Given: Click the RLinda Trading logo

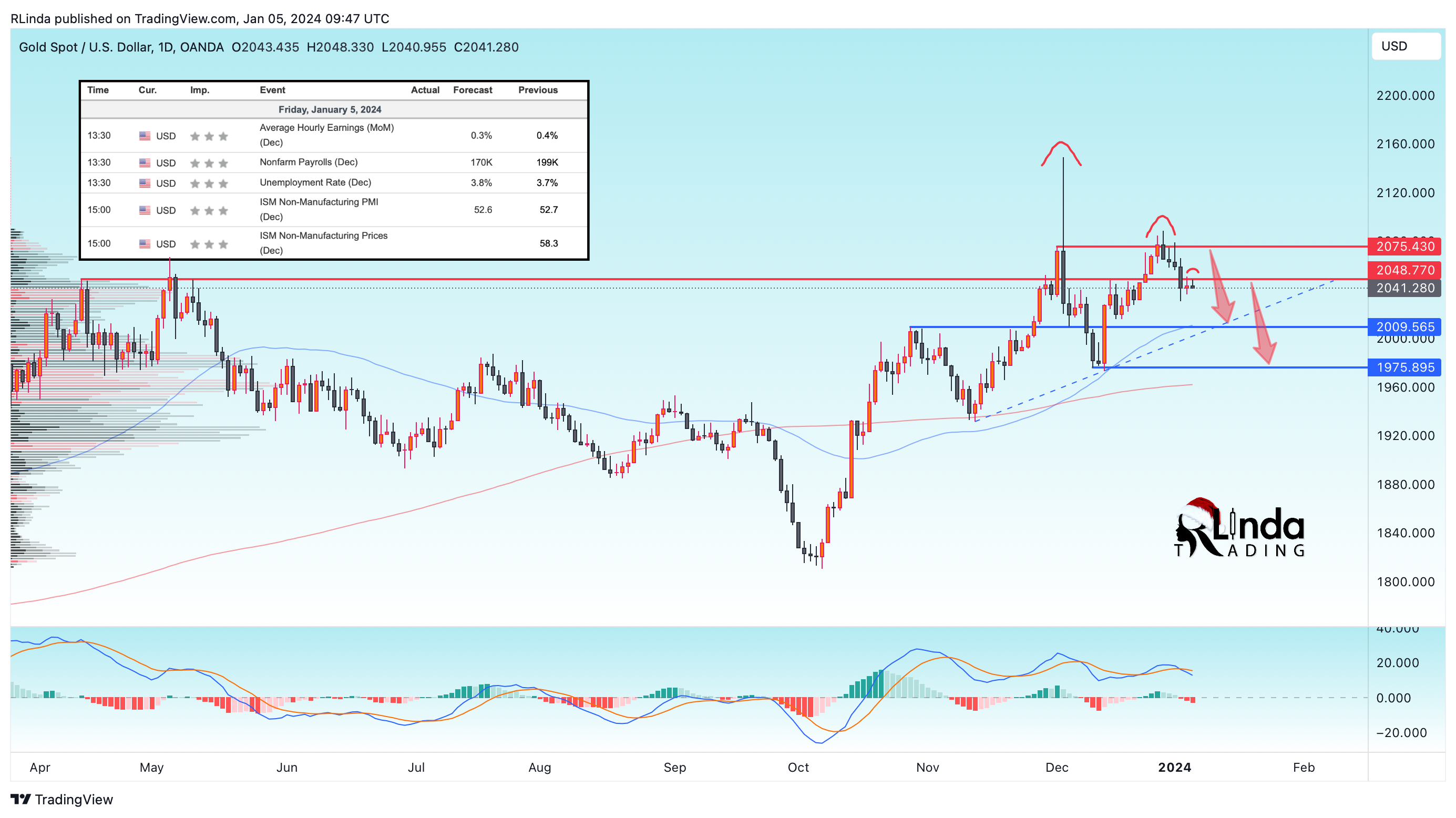Looking at the screenshot, I should pyautogui.click(x=1239, y=528).
